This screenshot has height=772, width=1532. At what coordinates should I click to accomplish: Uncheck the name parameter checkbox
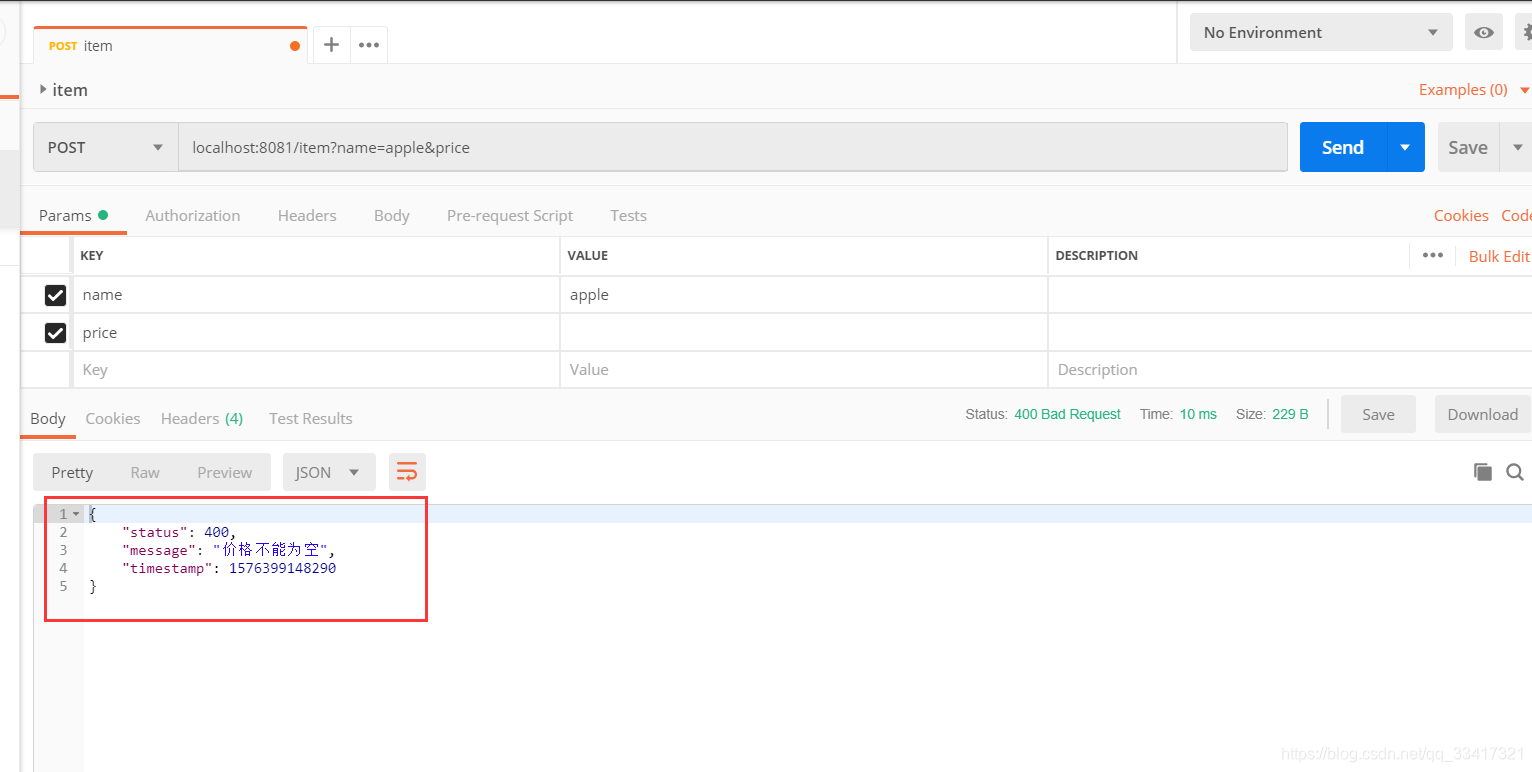tap(55, 295)
